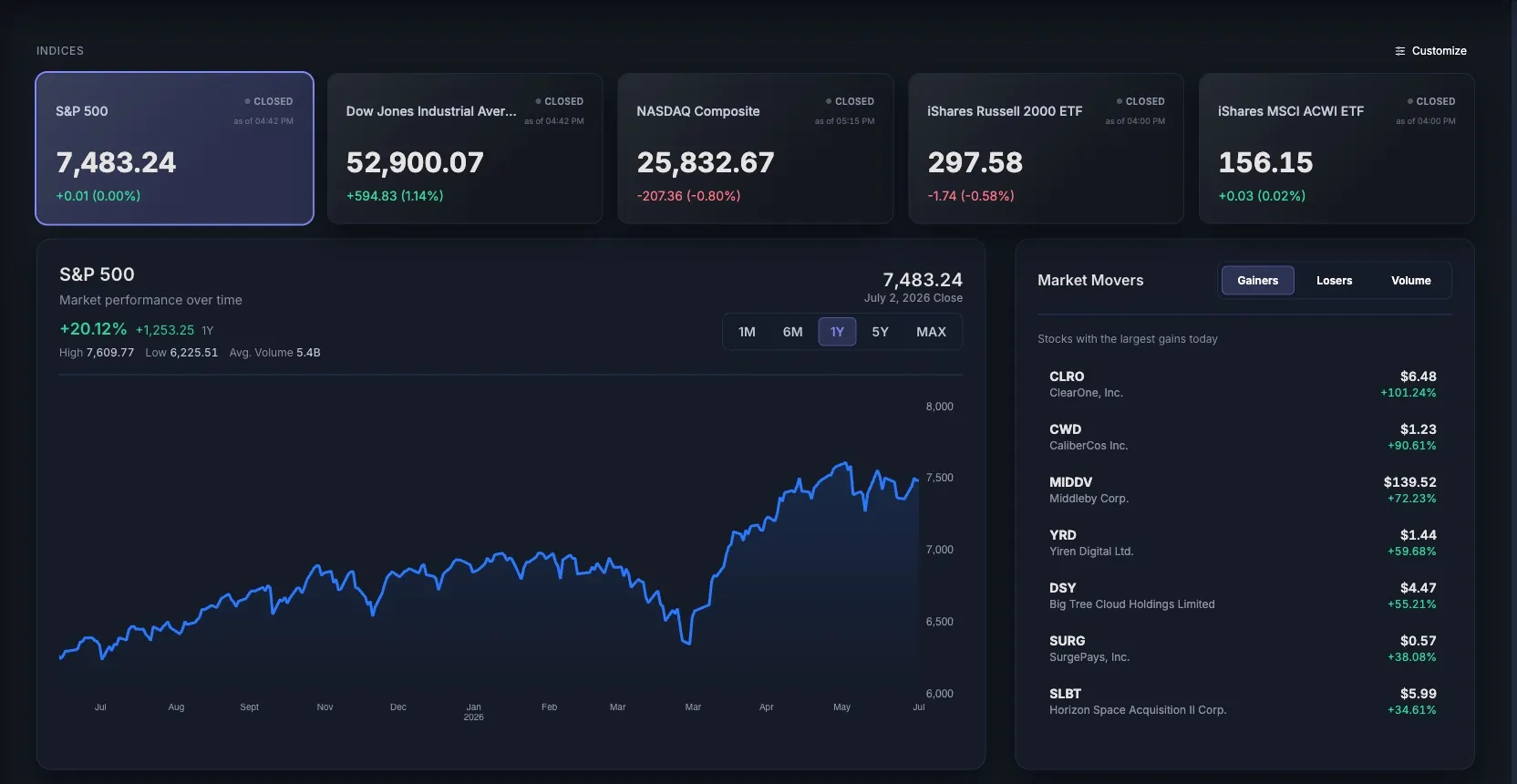The width and height of the screenshot is (1517, 784).
Task: Click the Jan 2026 x-axis label
Action: 473,712
